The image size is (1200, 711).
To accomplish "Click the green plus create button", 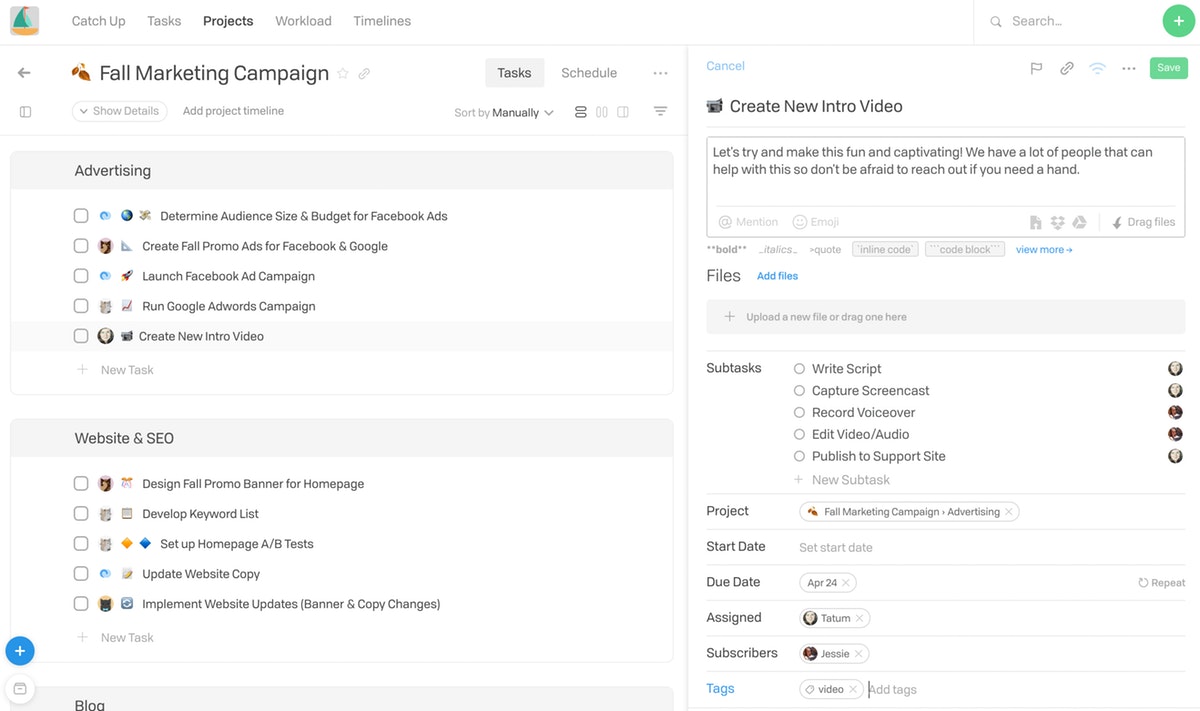I will 1179,21.
